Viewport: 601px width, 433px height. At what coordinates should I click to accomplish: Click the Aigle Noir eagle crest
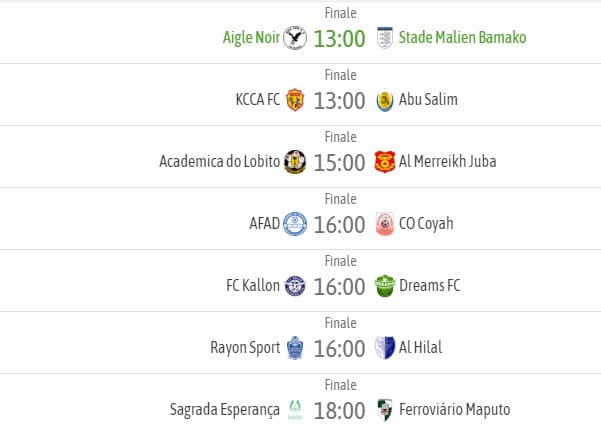(x=295, y=38)
